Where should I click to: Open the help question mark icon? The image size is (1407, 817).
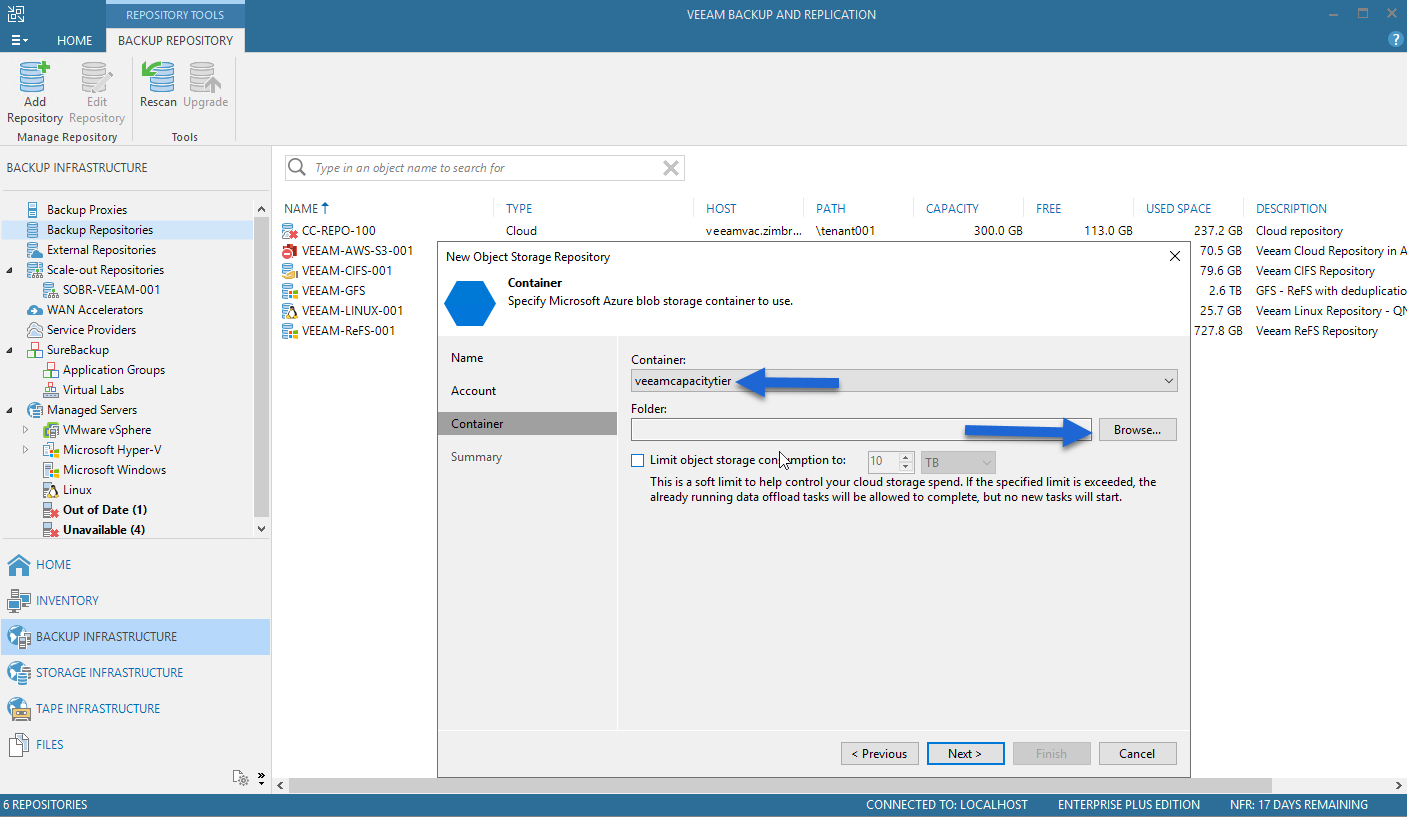pos(1396,40)
